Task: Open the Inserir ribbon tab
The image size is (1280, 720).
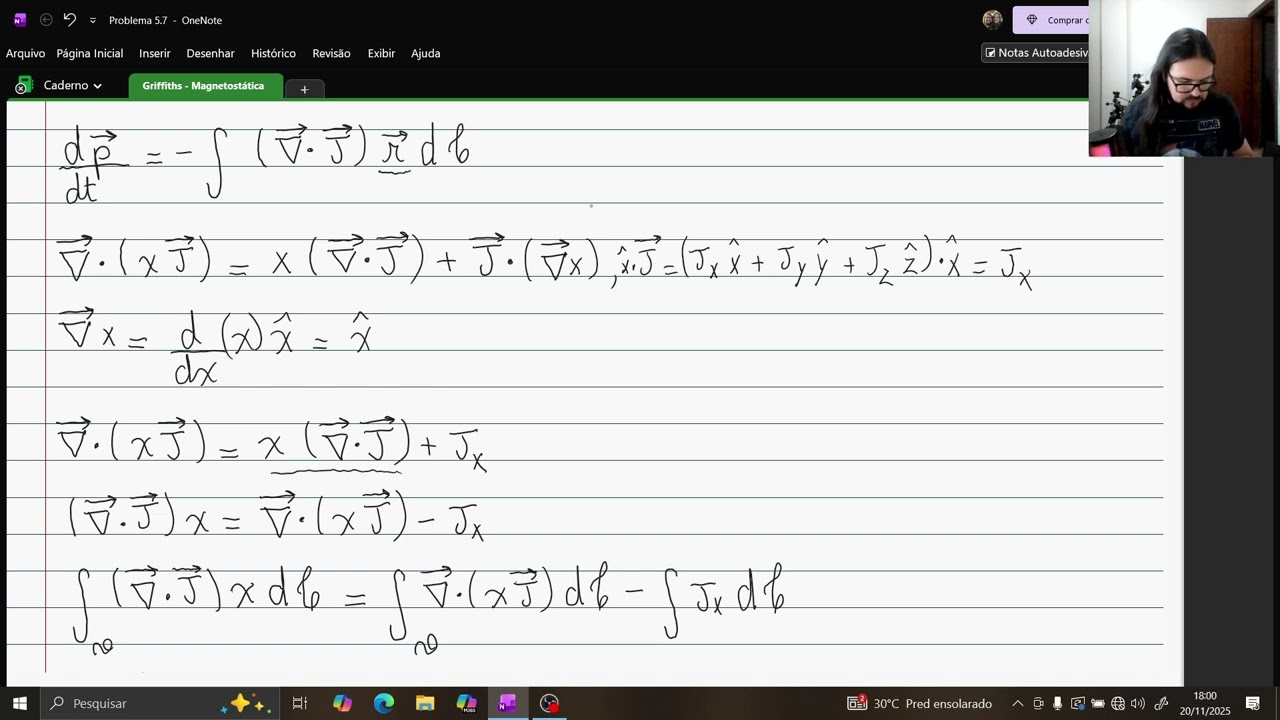Action: pyautogui.click(x=155, y=53)
